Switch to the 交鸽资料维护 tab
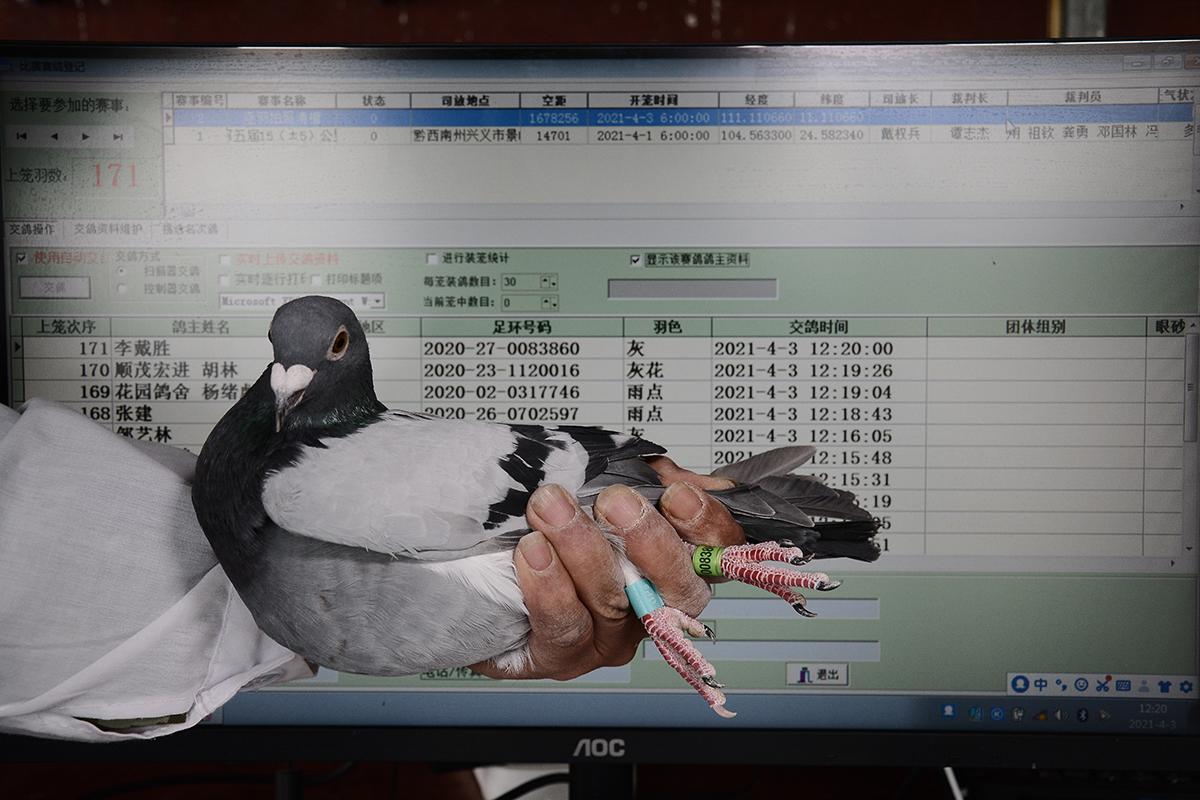This screenshot has height=800, width=1200. pyautogui.click(x=108, y=229)
